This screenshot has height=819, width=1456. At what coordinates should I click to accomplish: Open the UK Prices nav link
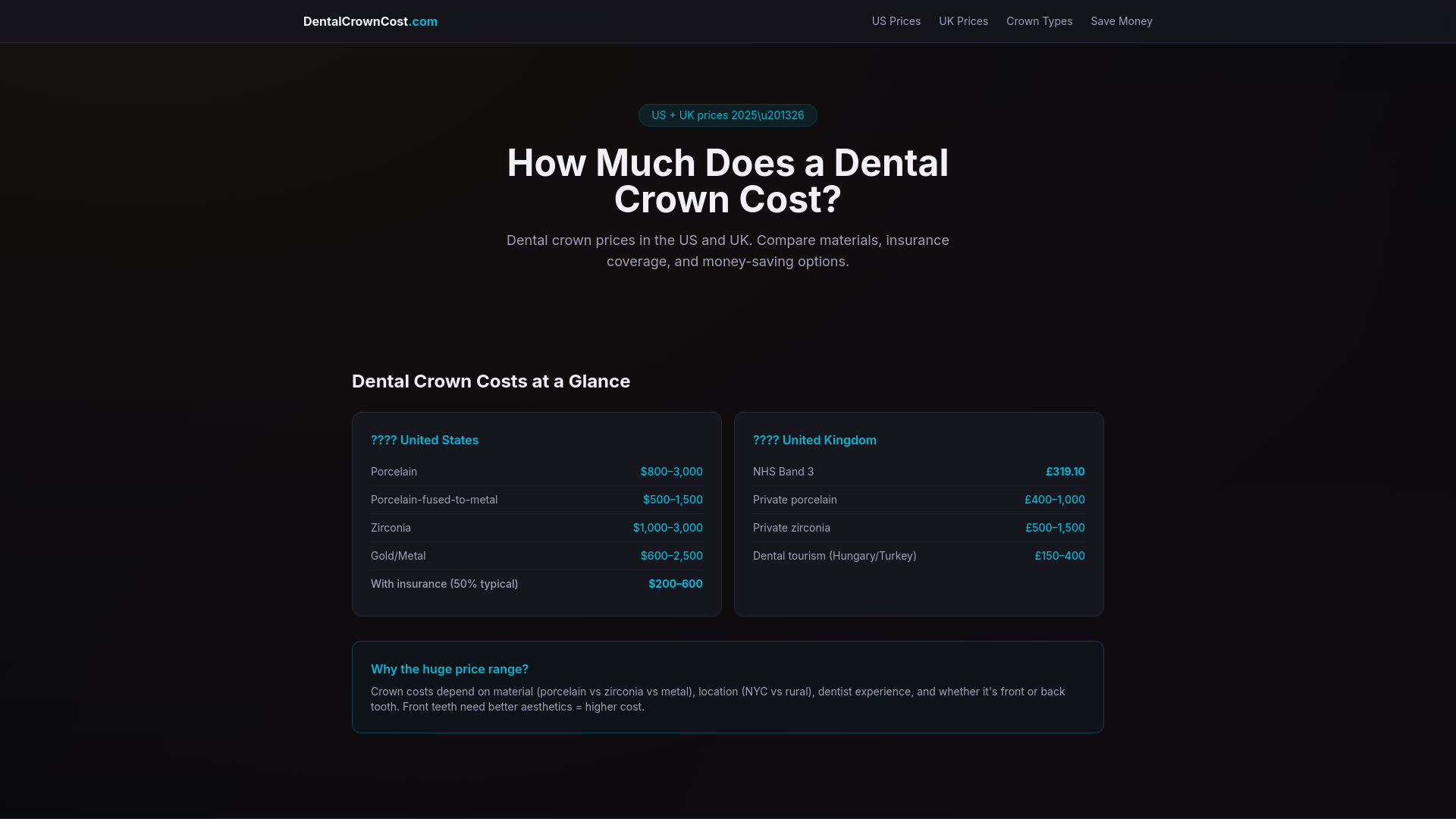[x=963, y=21]
